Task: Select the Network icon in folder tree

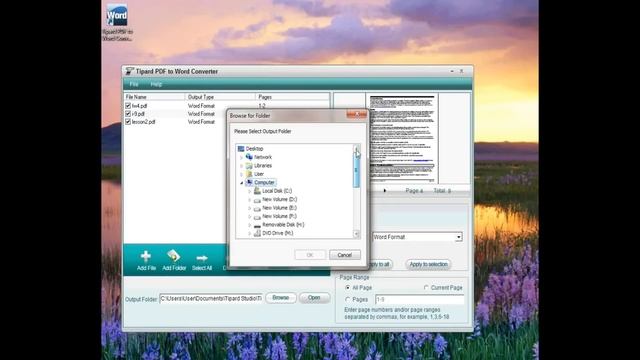Action: (249, 157)
